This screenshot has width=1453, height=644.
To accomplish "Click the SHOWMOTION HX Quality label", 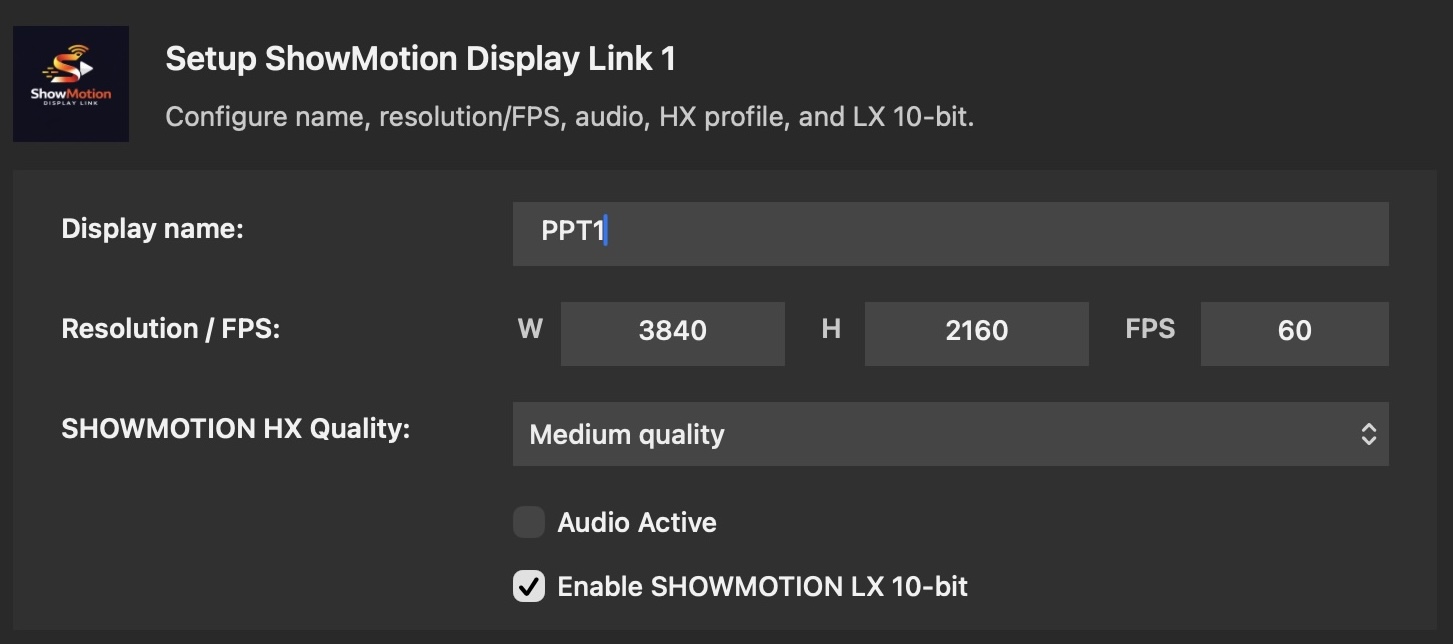I will coord(234,428).
